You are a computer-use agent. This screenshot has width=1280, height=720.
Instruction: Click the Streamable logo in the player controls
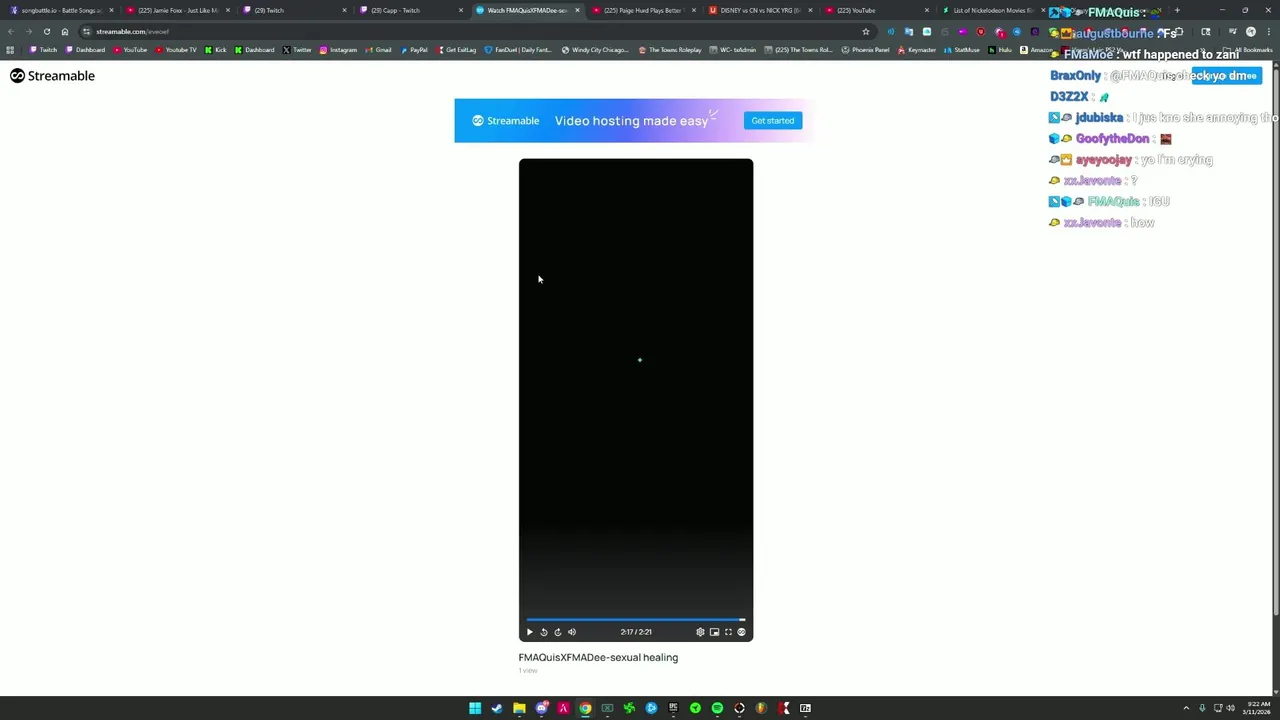click(741, 632)
